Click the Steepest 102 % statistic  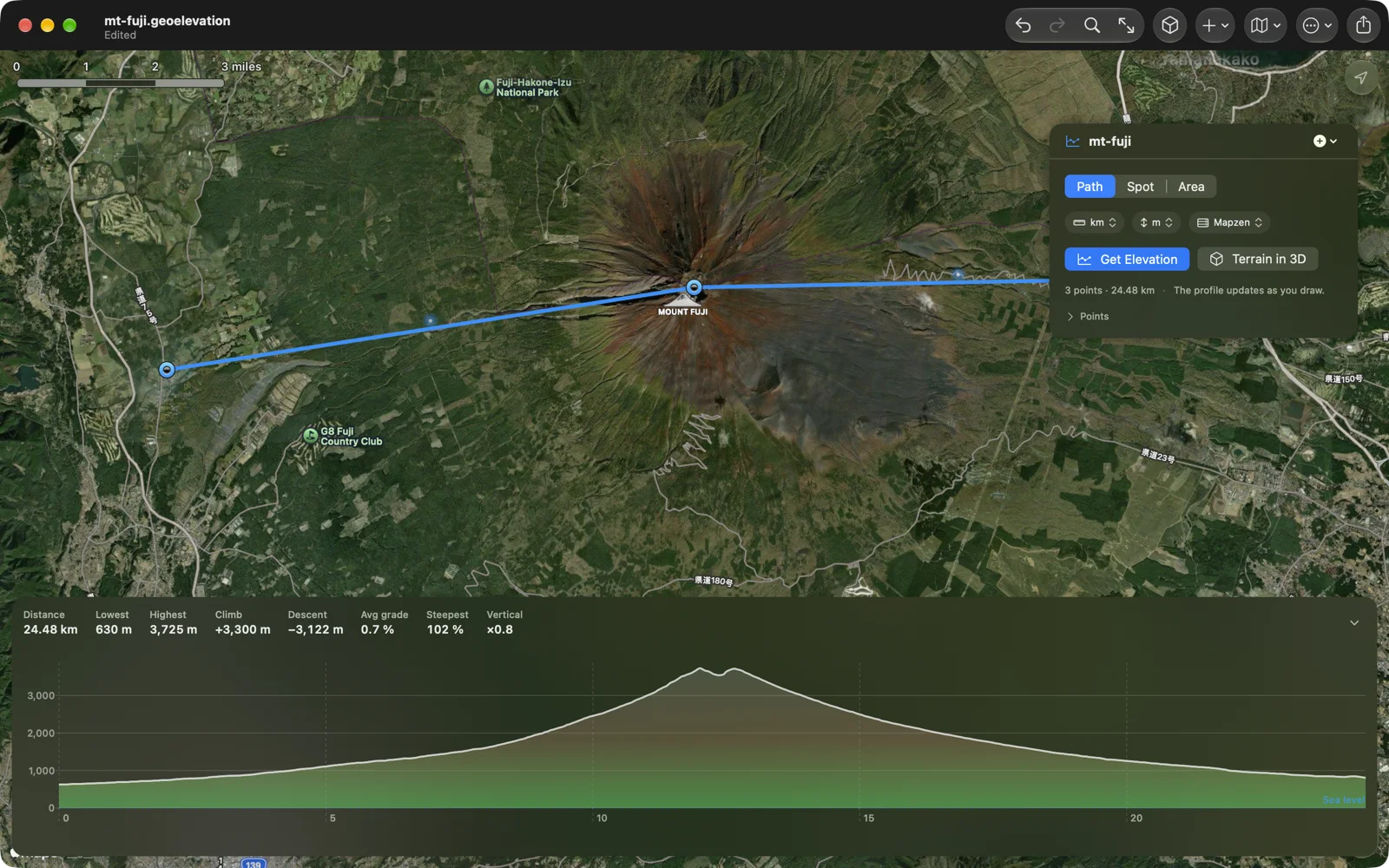pyautogui.click(x=447, y=622)
